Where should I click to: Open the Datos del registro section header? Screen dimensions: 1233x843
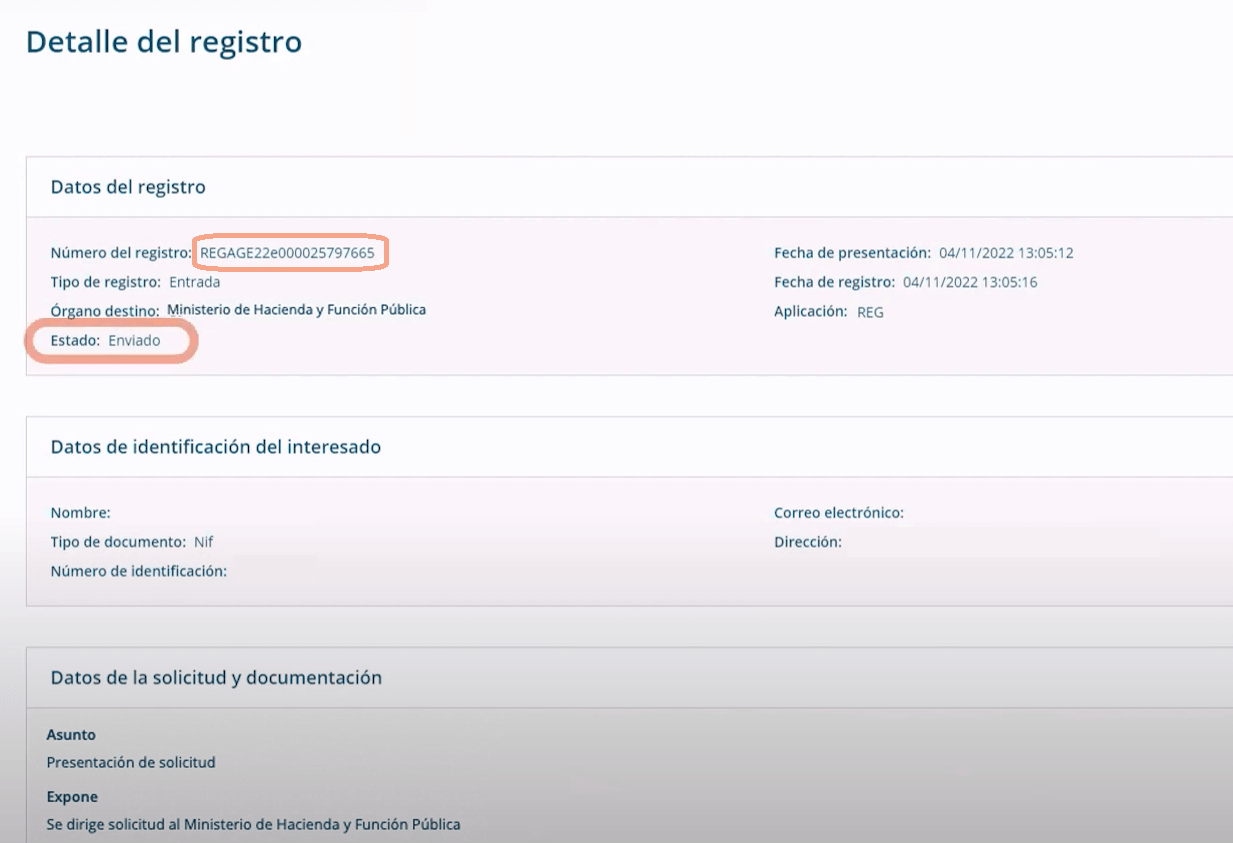point(127,187)
